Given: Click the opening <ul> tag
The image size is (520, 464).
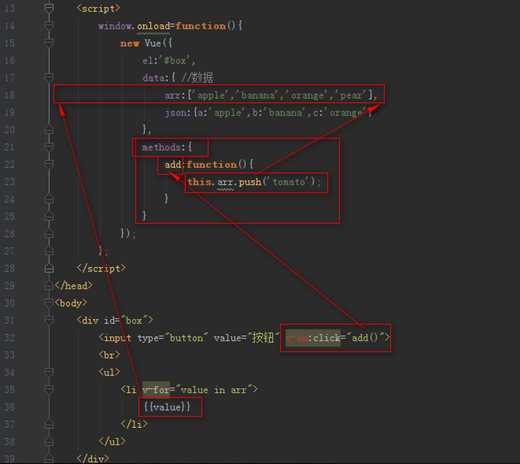Looking at the screenshot, I should 109,372.
